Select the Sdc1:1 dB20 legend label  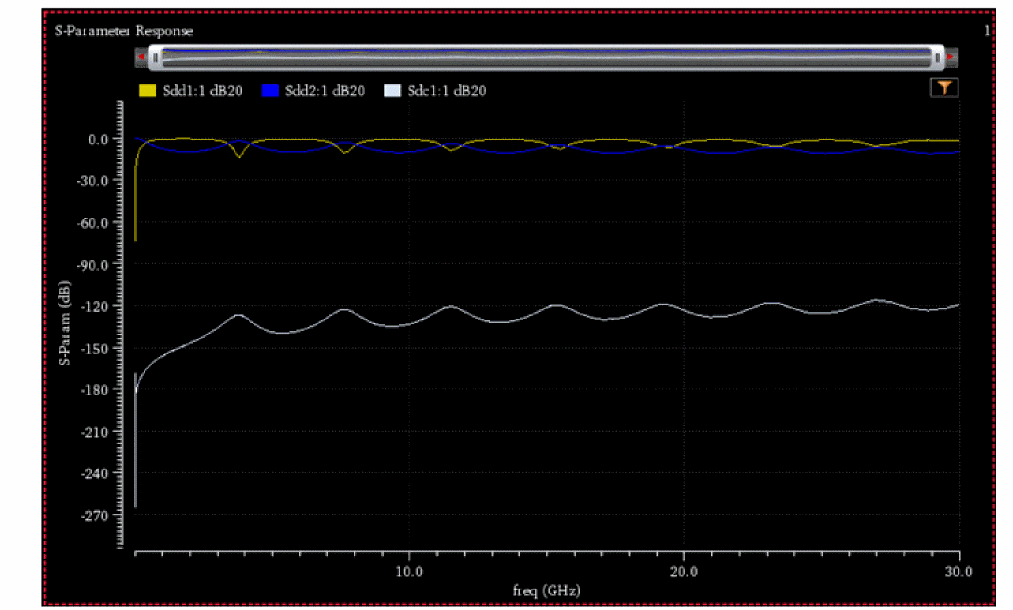(x=448, y=91)
